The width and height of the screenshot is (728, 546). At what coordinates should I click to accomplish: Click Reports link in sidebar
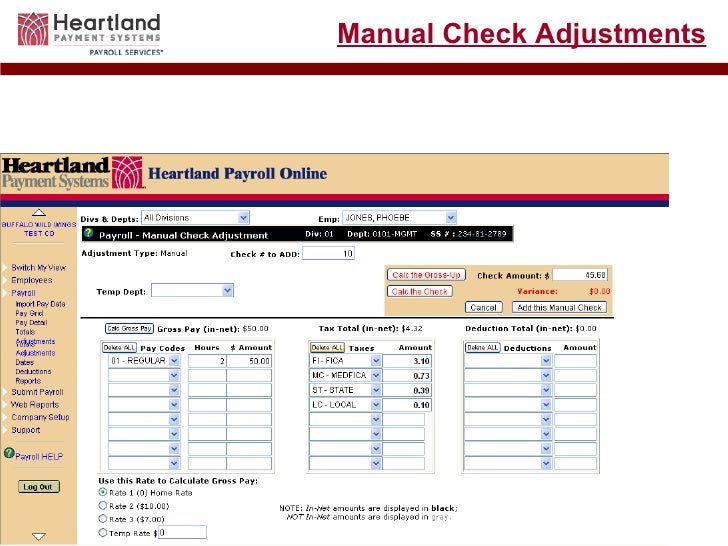(x=28, y=381)
